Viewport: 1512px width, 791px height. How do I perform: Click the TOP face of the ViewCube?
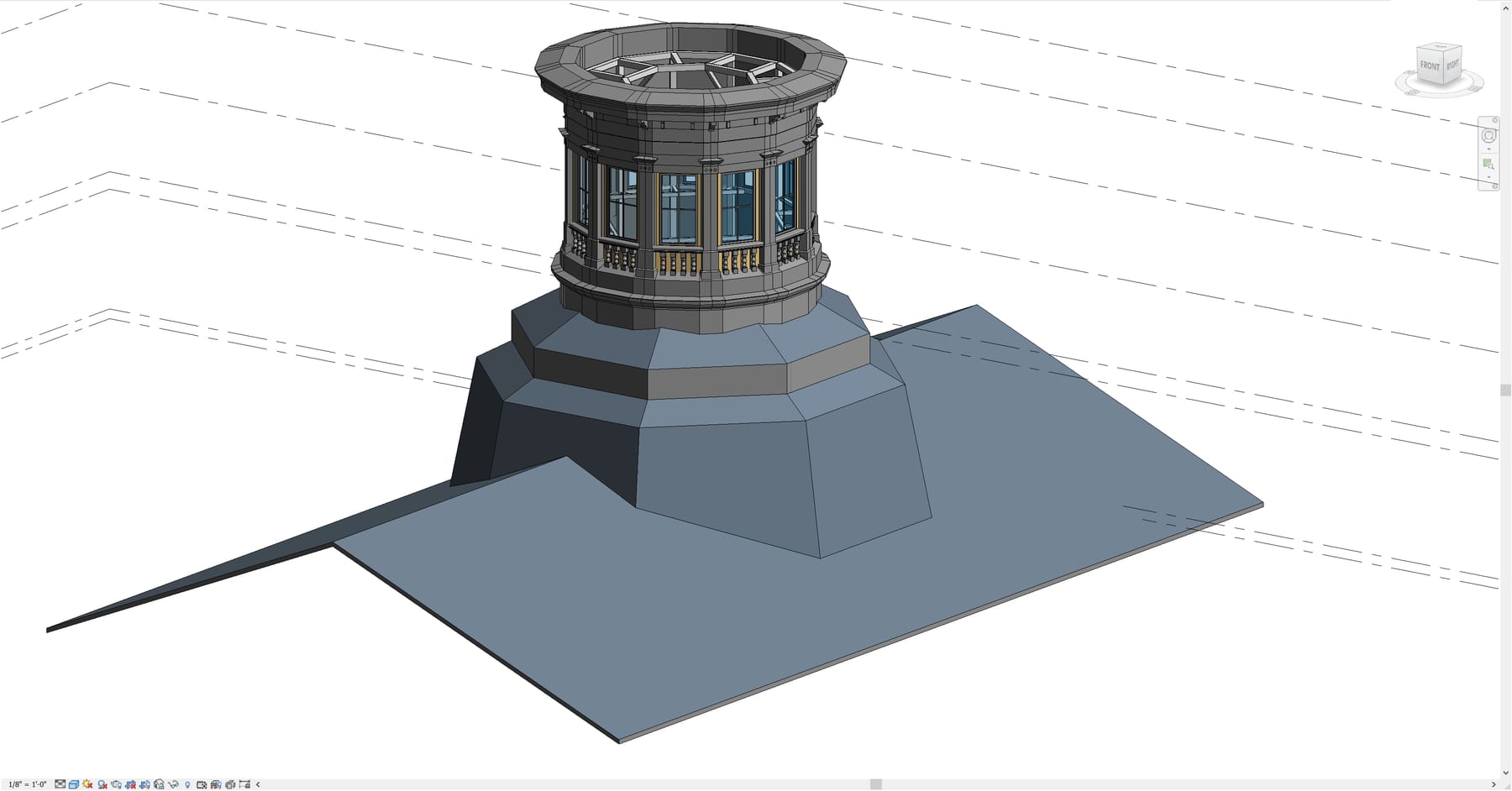(1439, 46)
